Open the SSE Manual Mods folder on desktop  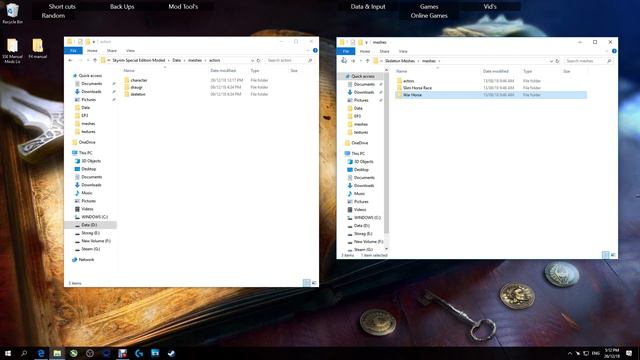[12, 51]
